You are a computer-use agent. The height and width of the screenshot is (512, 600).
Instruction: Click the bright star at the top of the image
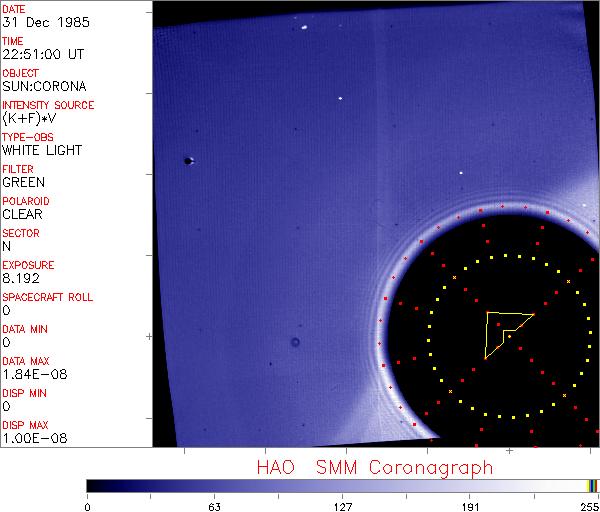pyautogui.click(x=303, y=29)
